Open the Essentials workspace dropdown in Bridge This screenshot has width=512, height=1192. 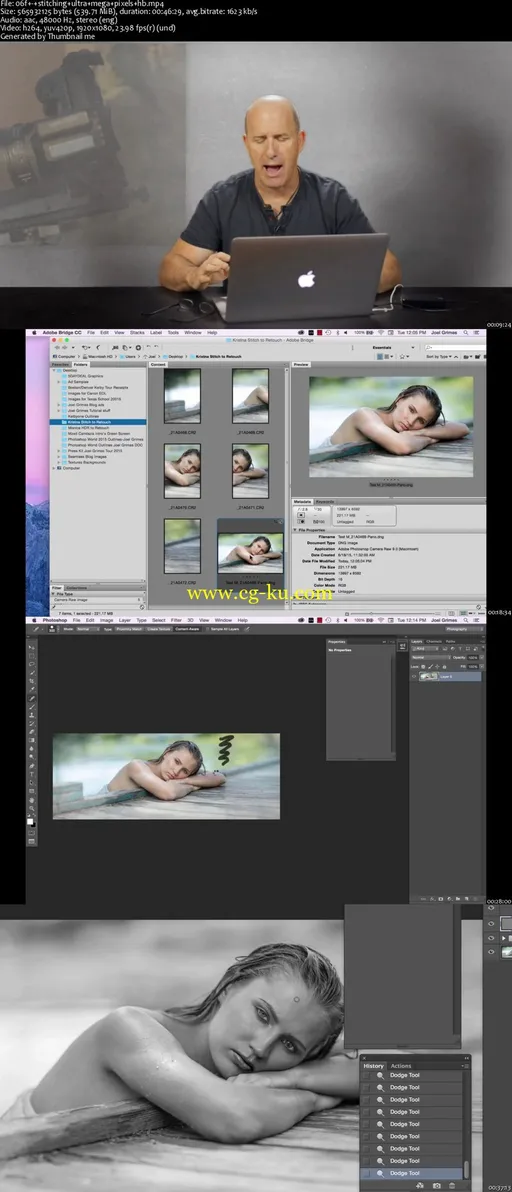(x=394, y=347)
